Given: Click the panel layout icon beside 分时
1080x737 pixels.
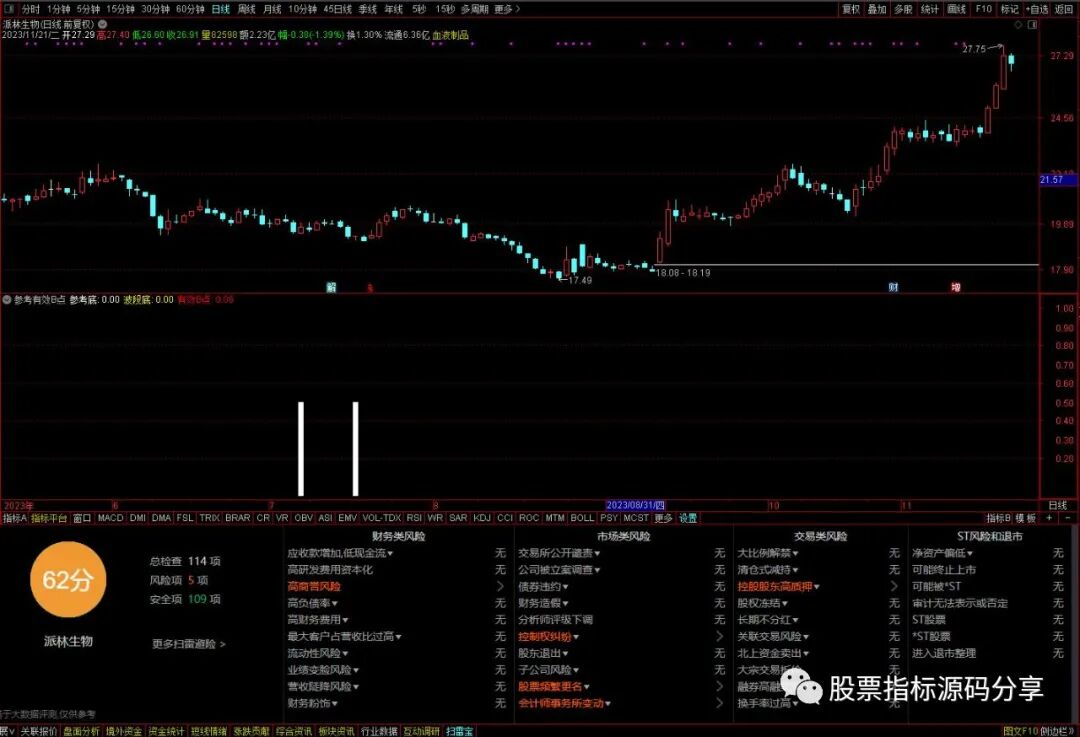Looking at the screenshot, I should pos(8,9).
